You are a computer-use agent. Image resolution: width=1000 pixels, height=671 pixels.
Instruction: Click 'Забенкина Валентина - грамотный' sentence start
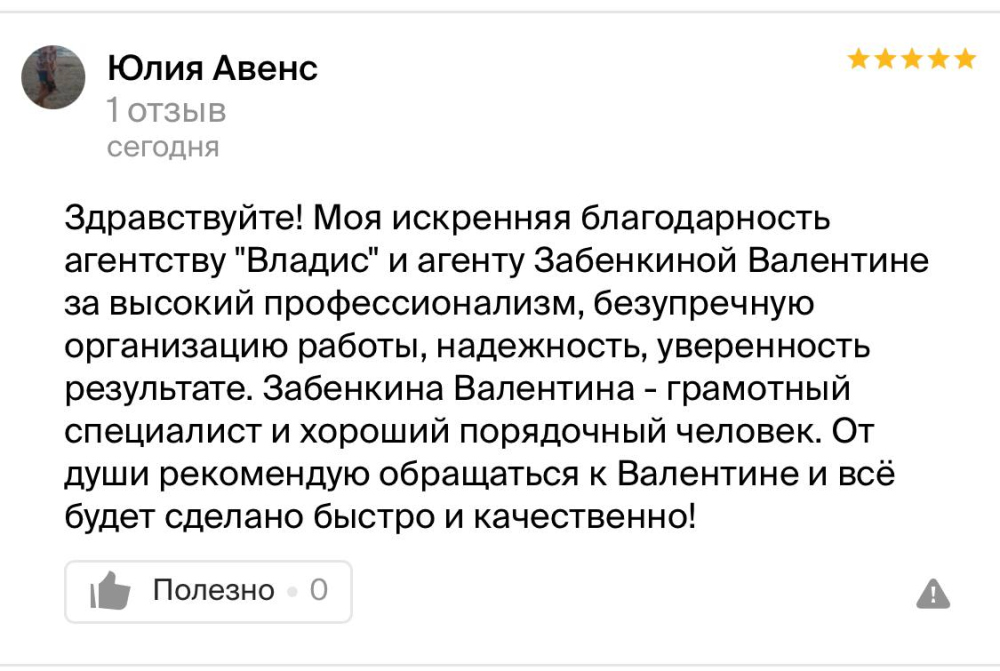(556, 389)
